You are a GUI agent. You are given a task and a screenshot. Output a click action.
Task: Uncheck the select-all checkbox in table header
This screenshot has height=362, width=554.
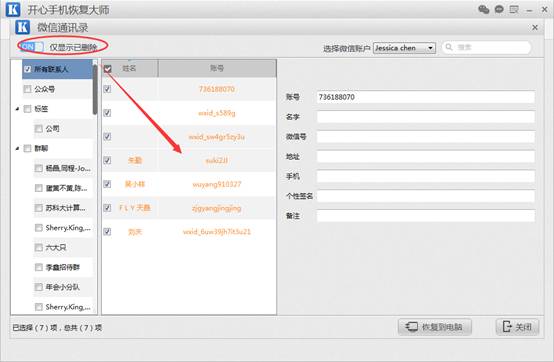[107, 69]
